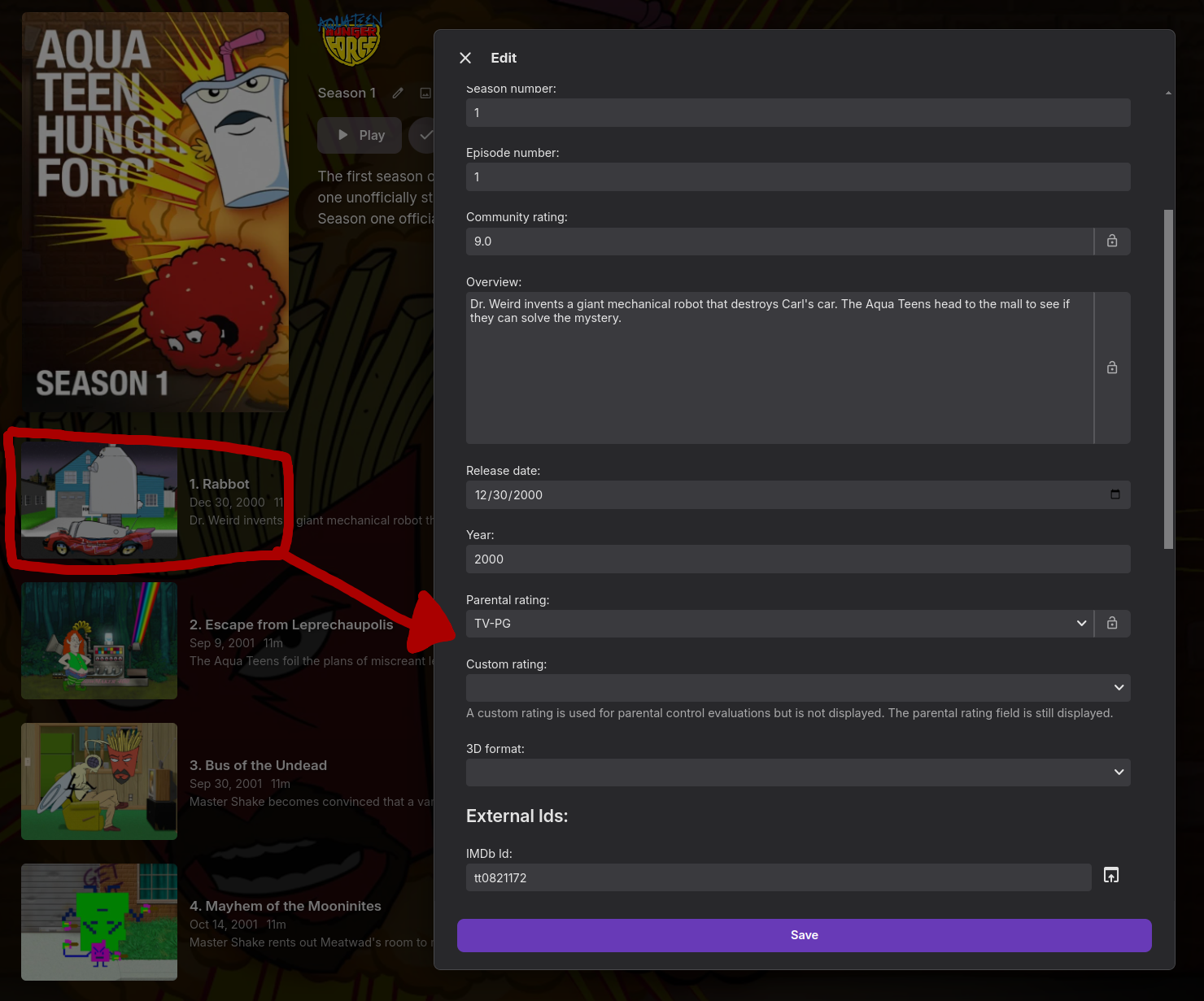Toggle the Community rating lock icon
Screen dimensions: 1204x1001
tap(1112, 241)
